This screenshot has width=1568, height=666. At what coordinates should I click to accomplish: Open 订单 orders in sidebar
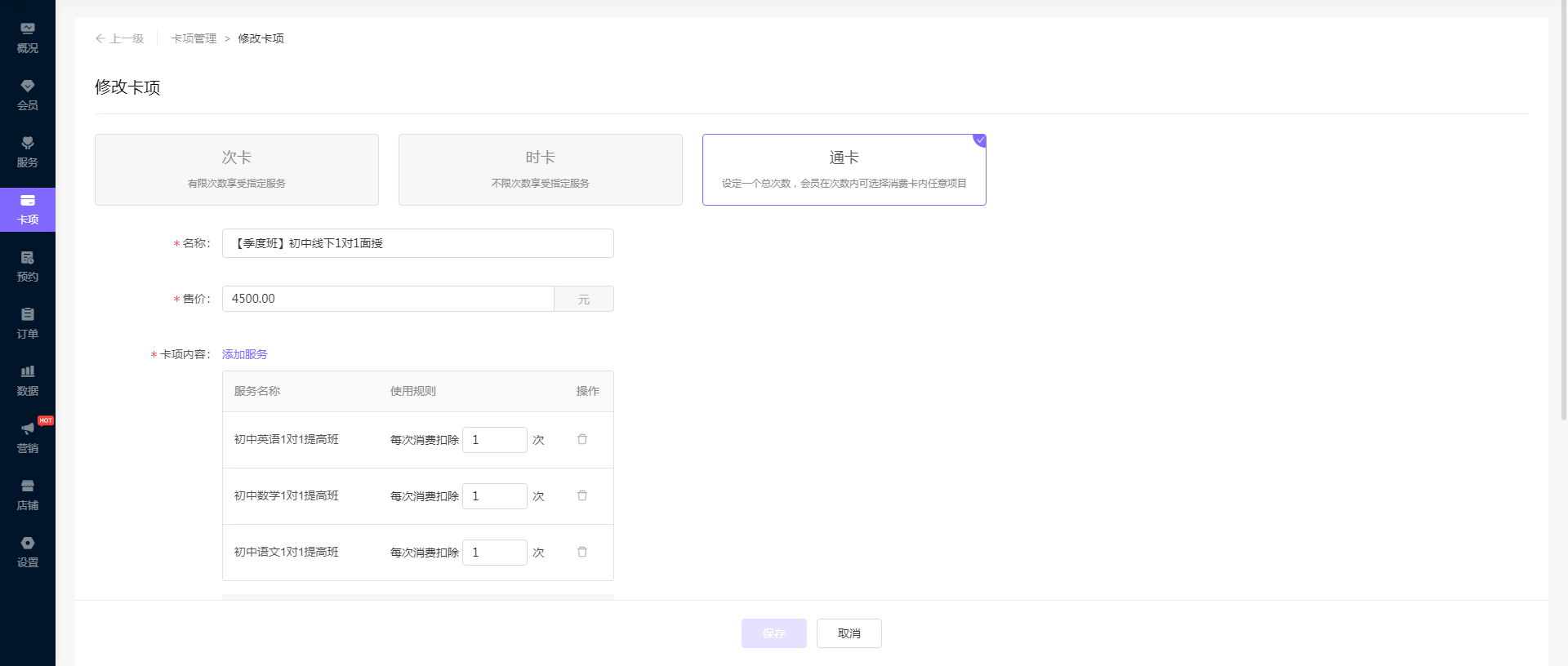(x=28, y=324)
